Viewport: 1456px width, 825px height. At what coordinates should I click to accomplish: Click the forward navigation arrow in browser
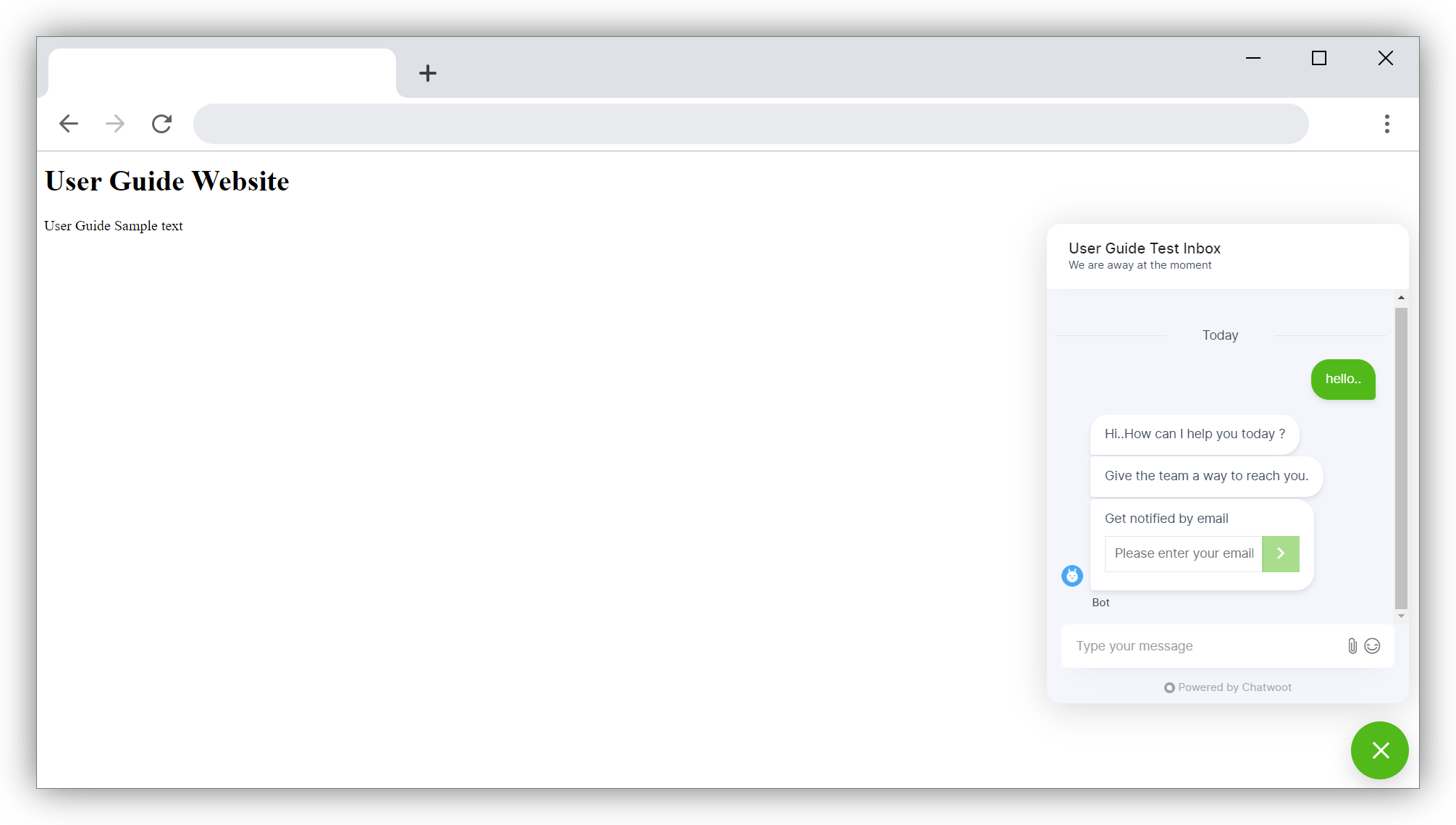click(x=115, y=123)
